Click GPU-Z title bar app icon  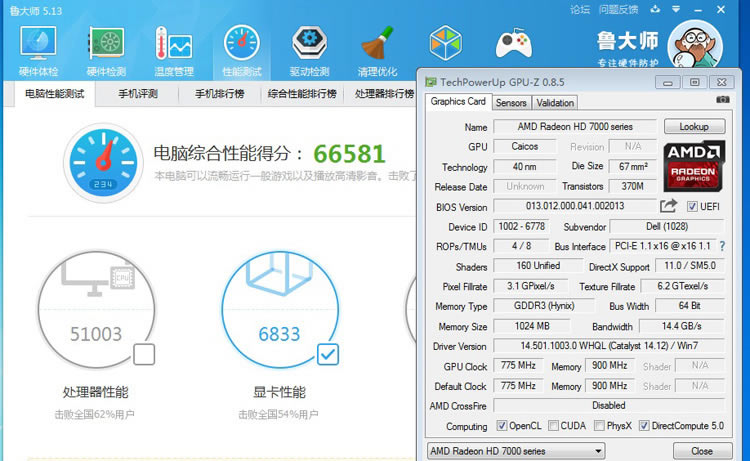(x=431, y=82)
